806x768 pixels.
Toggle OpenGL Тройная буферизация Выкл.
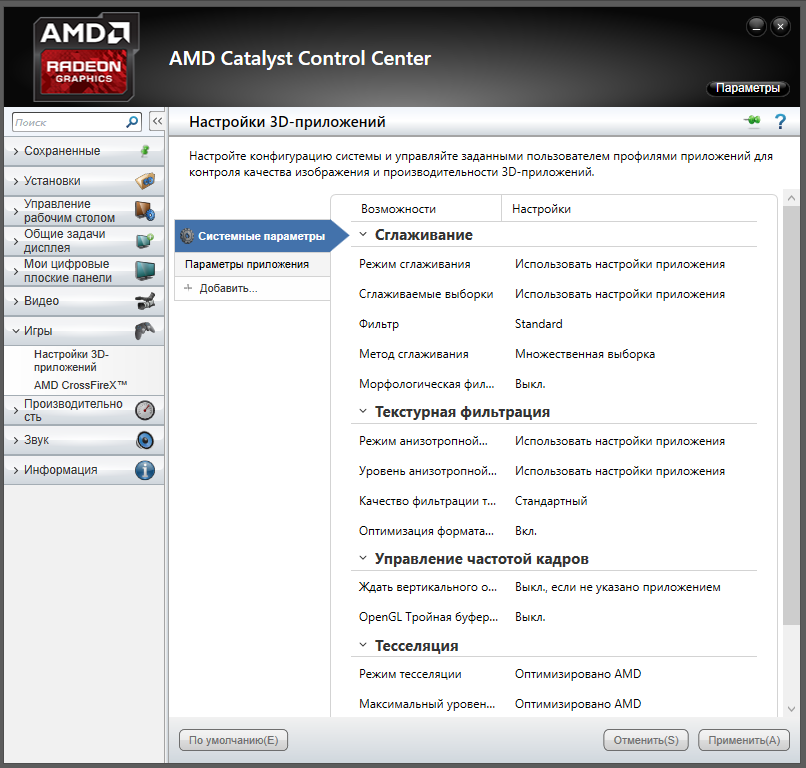[530, 617]
